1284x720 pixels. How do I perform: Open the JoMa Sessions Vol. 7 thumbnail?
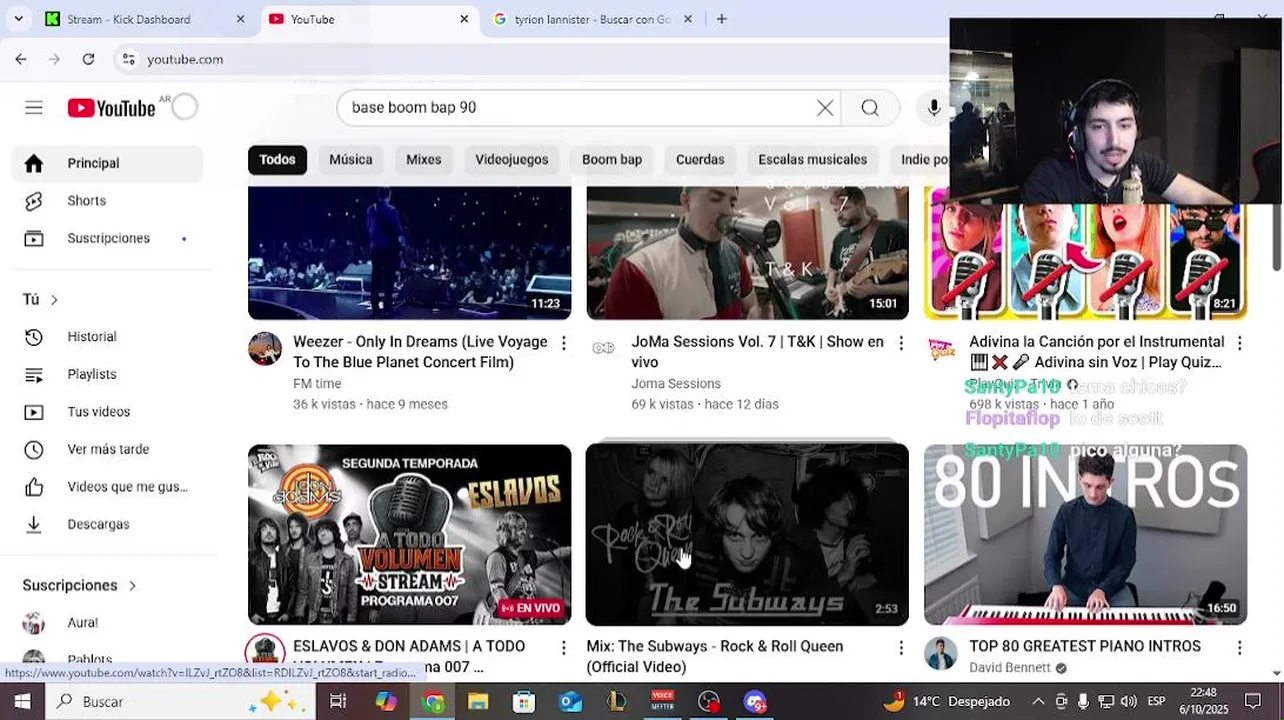coord(747,253)
